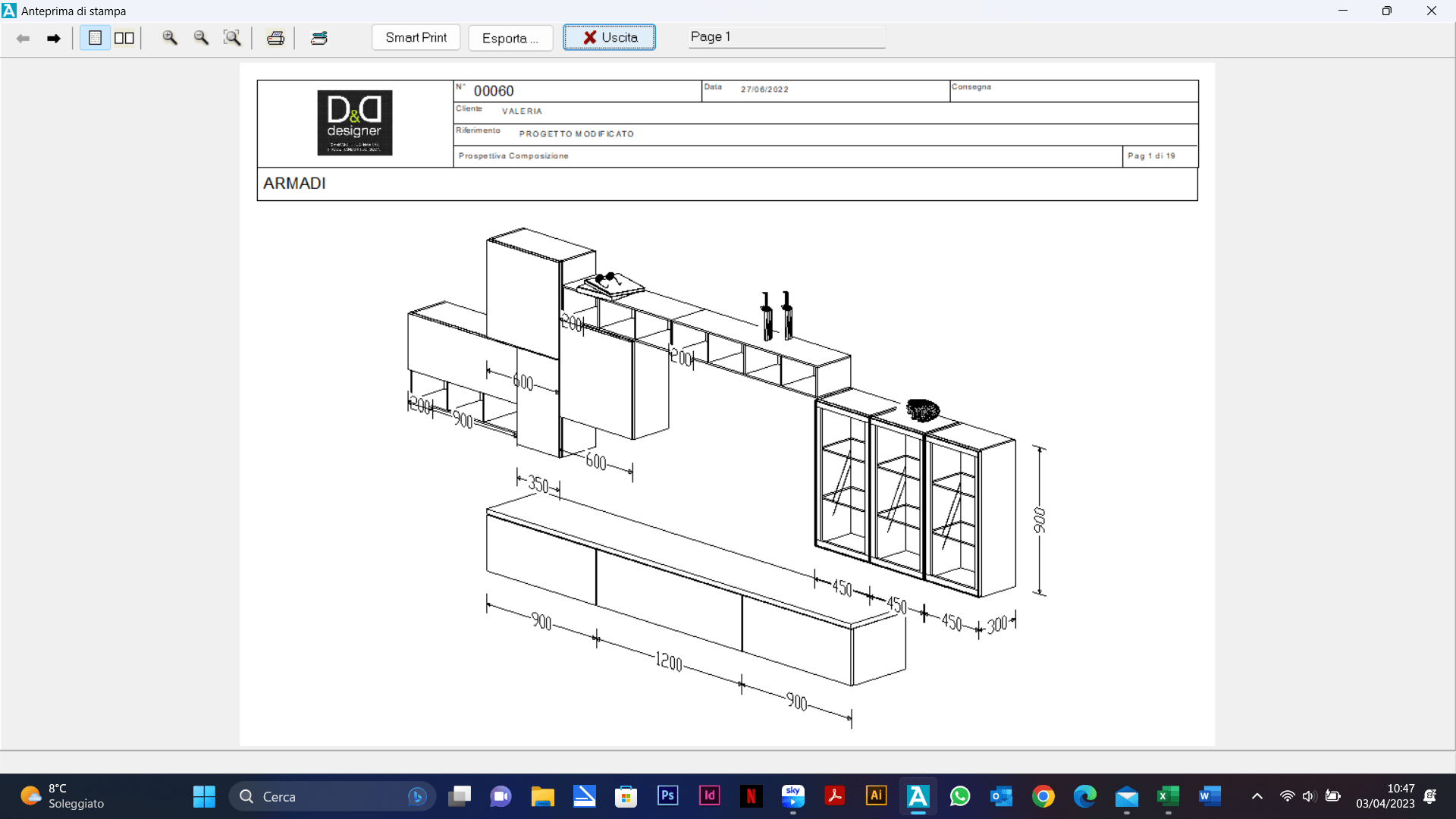Select the Page 1 field
This screenshot has width=1456, height=819.
click(786, 37)
